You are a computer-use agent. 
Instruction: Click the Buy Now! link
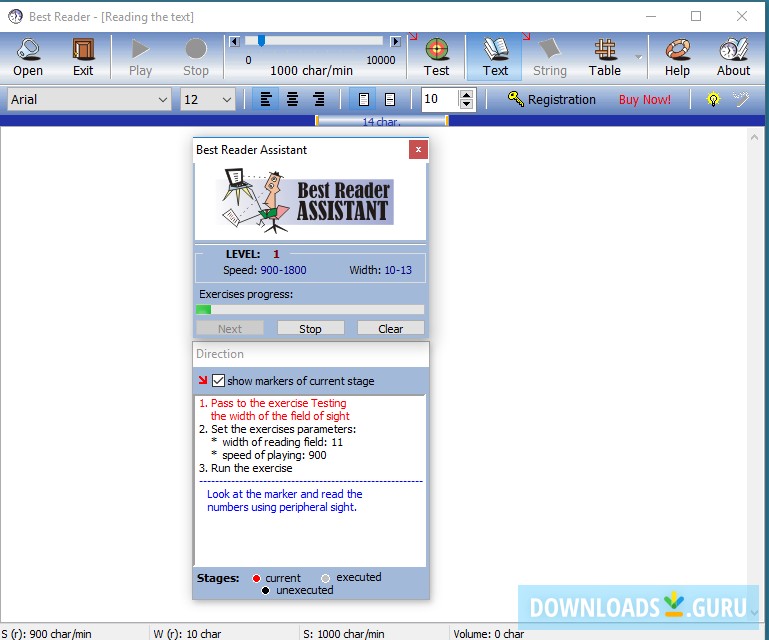[644, 100]
